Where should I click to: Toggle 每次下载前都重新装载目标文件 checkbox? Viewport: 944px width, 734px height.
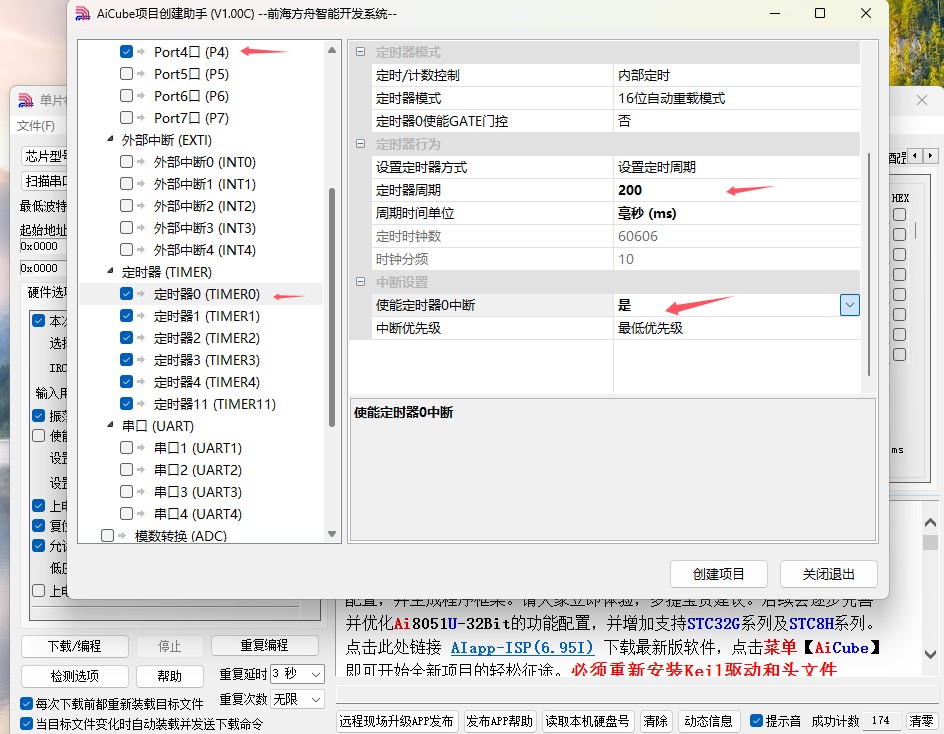pyautogui.click(x=26, y=703)
